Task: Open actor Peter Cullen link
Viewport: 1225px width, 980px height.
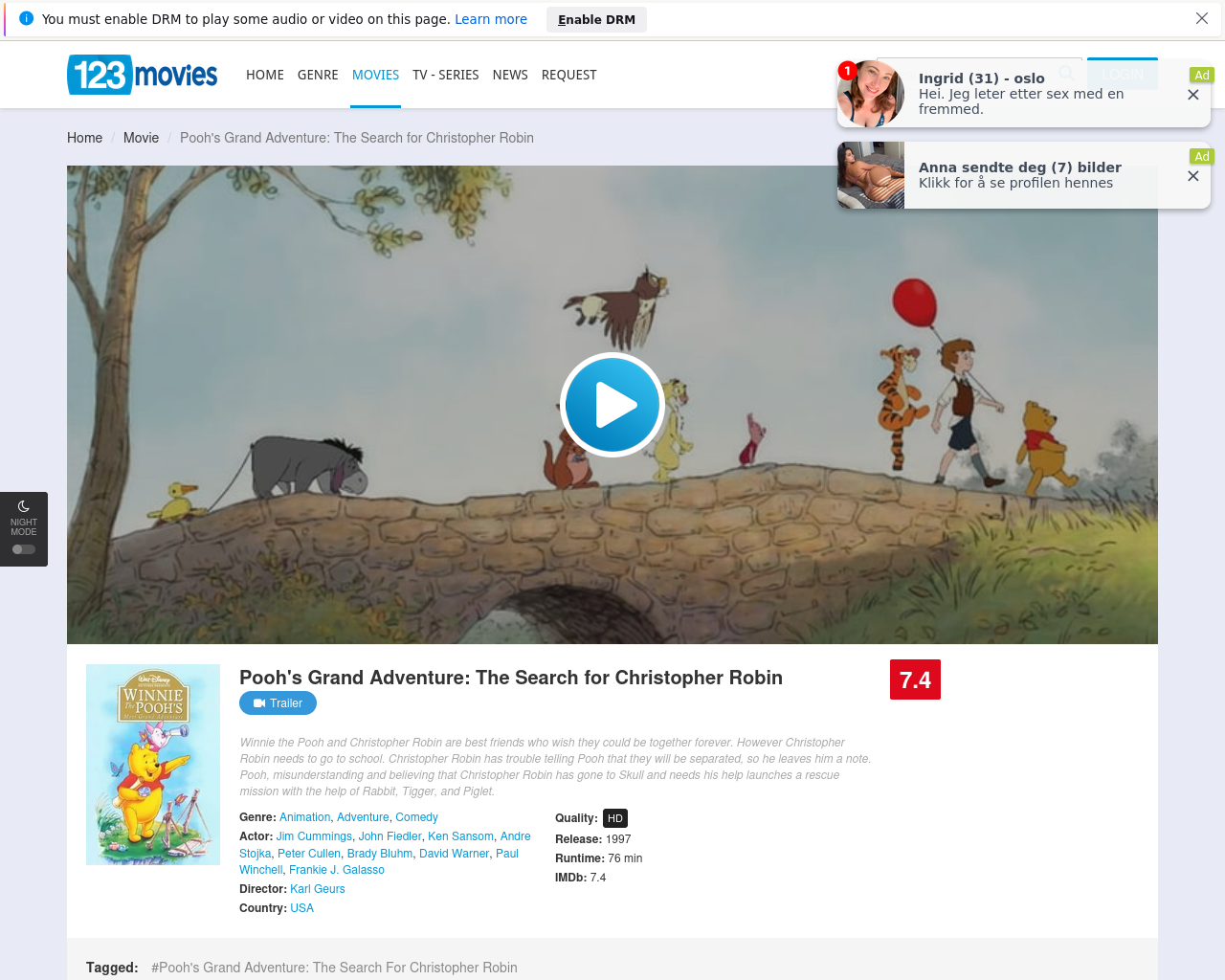Action: tap(309, 854)
